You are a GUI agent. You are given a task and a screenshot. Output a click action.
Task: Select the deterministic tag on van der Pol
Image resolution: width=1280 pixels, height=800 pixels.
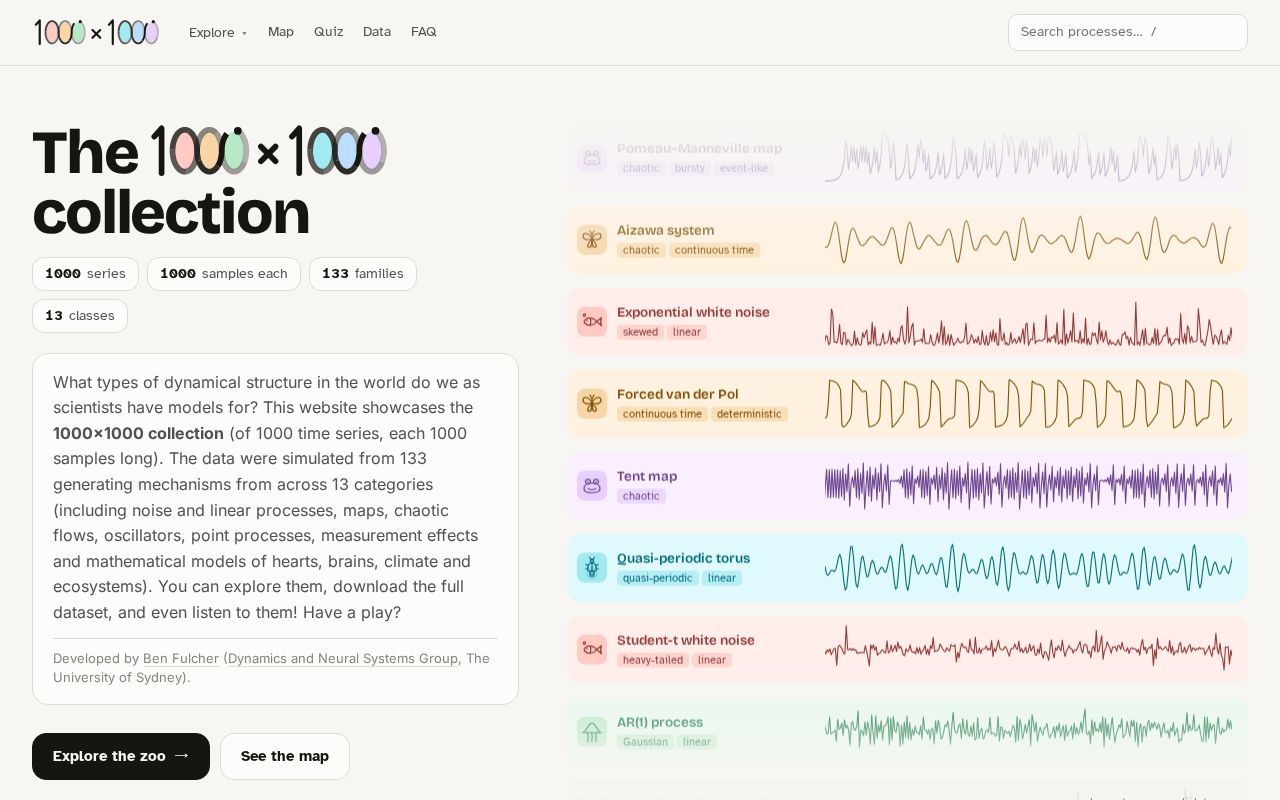pos(749,414)
